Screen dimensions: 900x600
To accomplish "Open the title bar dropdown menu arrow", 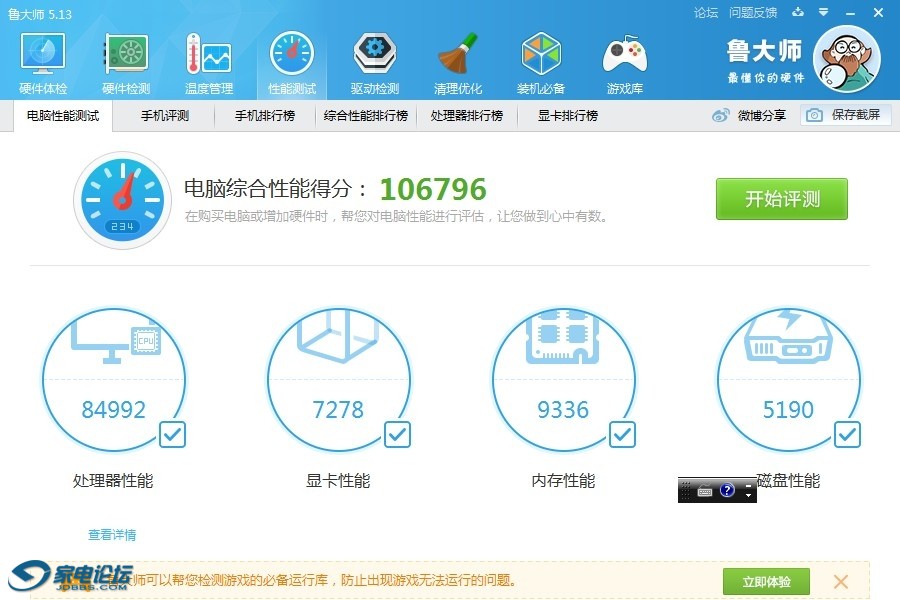I will pos(822,13).
